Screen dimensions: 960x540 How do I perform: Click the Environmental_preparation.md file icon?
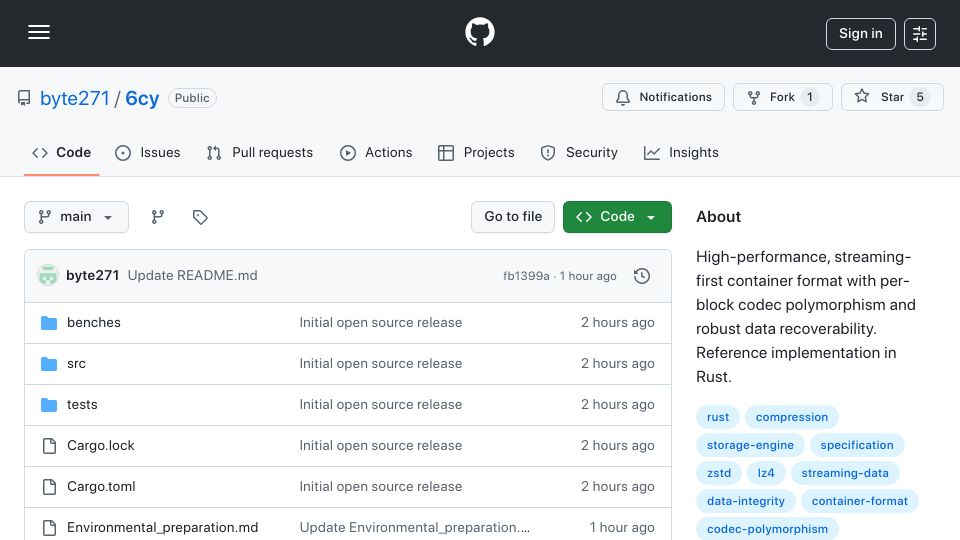(49, 528)
